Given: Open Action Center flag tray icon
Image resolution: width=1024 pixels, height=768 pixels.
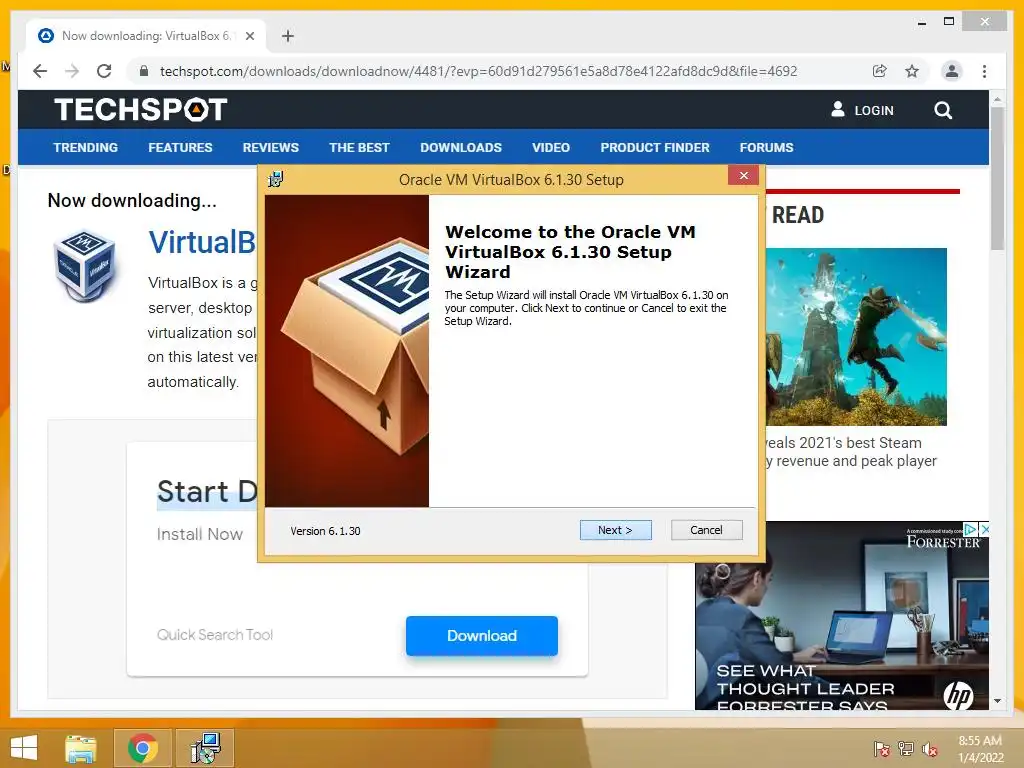Looking at the screenshot, I should [x=881, y=749].
